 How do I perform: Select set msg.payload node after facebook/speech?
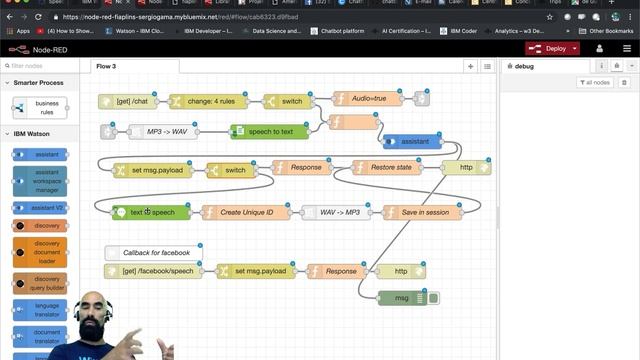pos(256,271)
